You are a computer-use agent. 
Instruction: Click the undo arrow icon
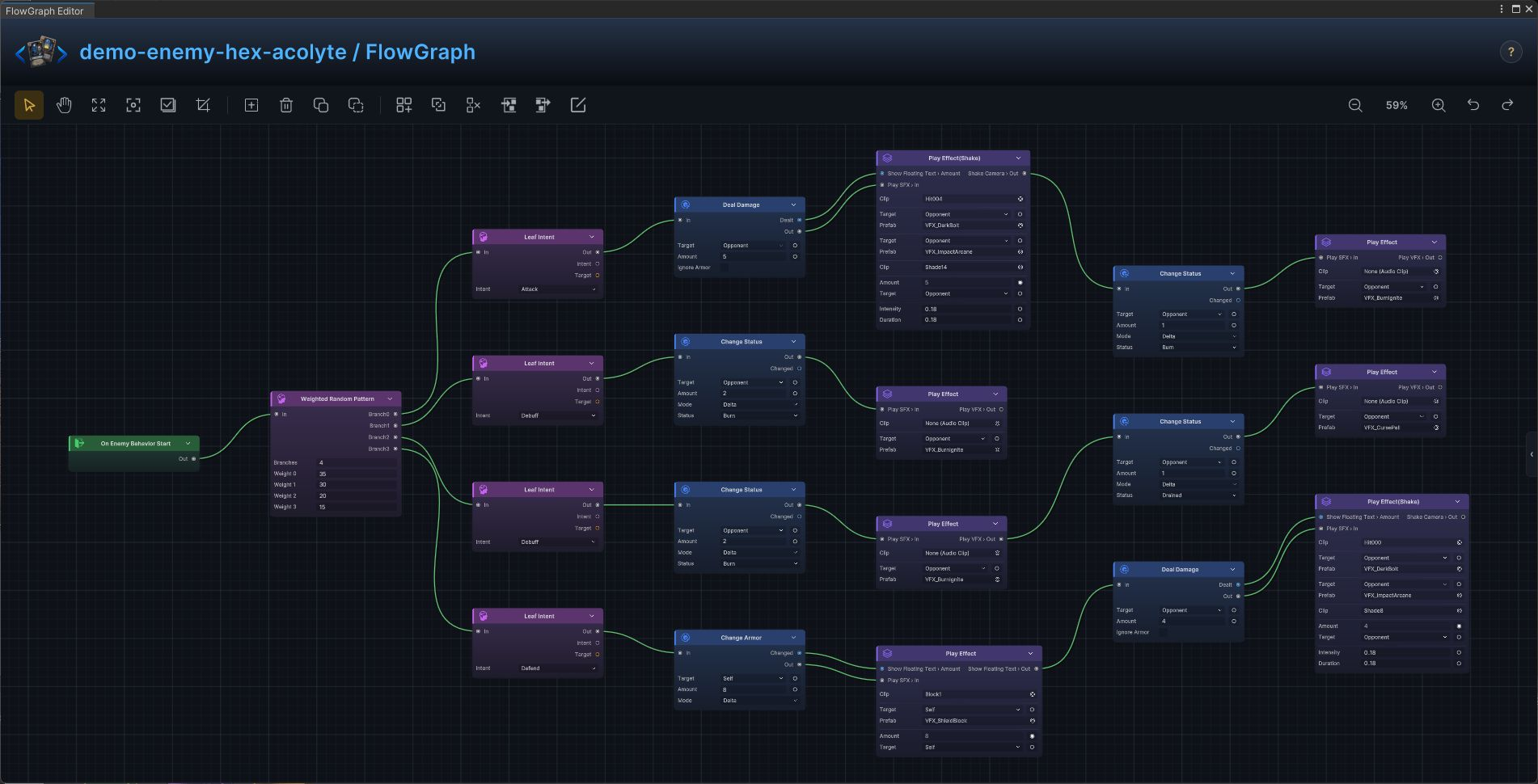pos(1473,105)
